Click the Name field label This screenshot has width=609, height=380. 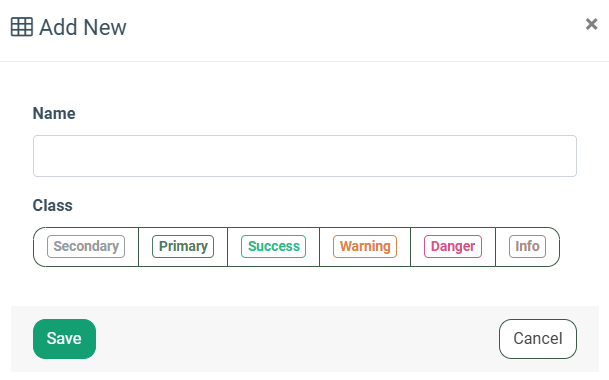[54, 113]
